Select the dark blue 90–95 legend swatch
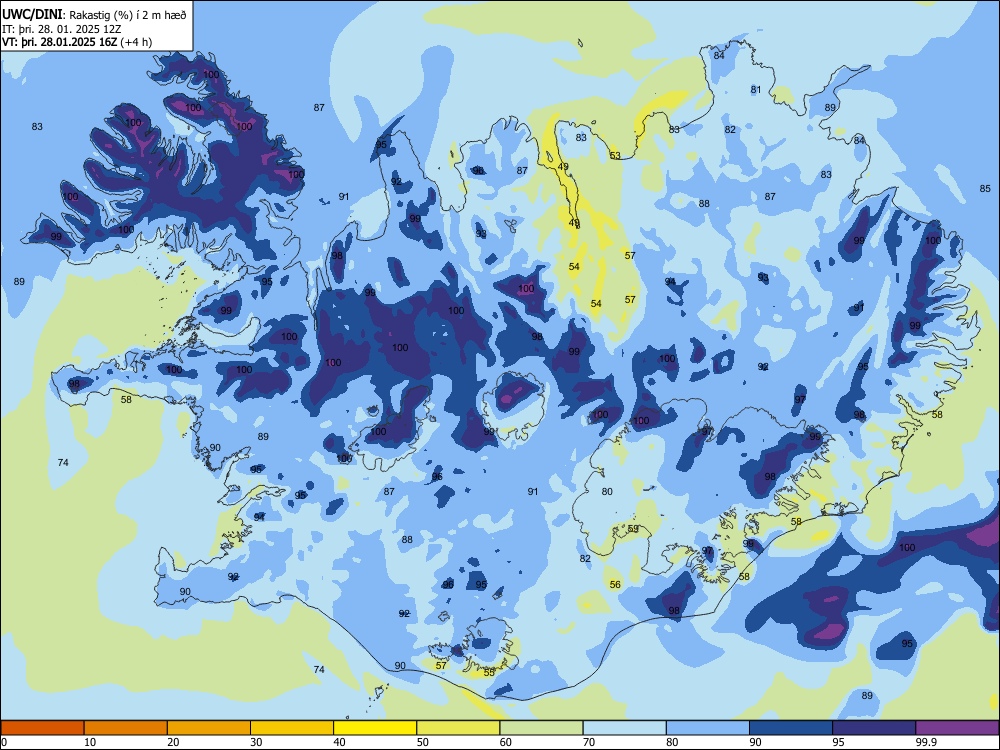1000x750 pixels. click(x=790, y=728)
